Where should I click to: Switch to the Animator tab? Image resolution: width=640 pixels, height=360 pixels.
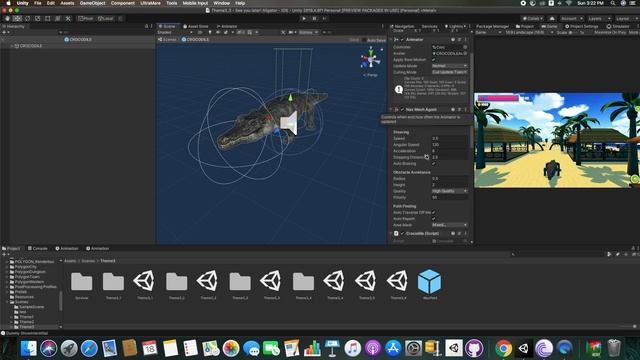pyautogui.click(x=227, y=26)
